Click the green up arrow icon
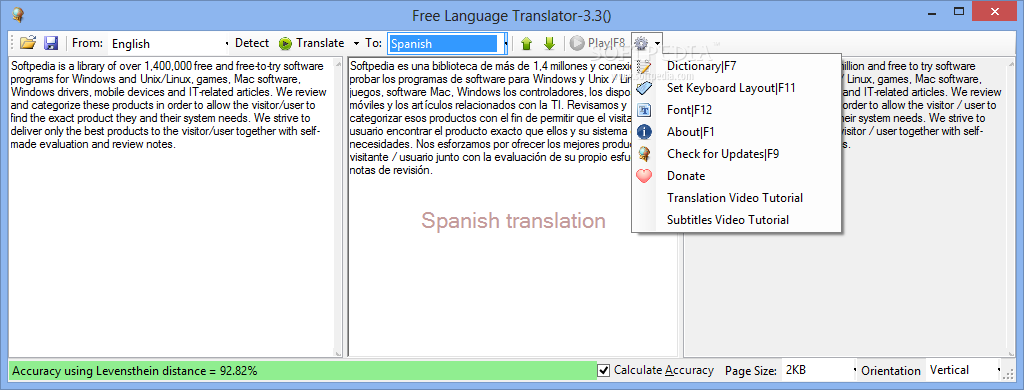The height and width of the screenshot is (390, 1024). coord(526,43)
